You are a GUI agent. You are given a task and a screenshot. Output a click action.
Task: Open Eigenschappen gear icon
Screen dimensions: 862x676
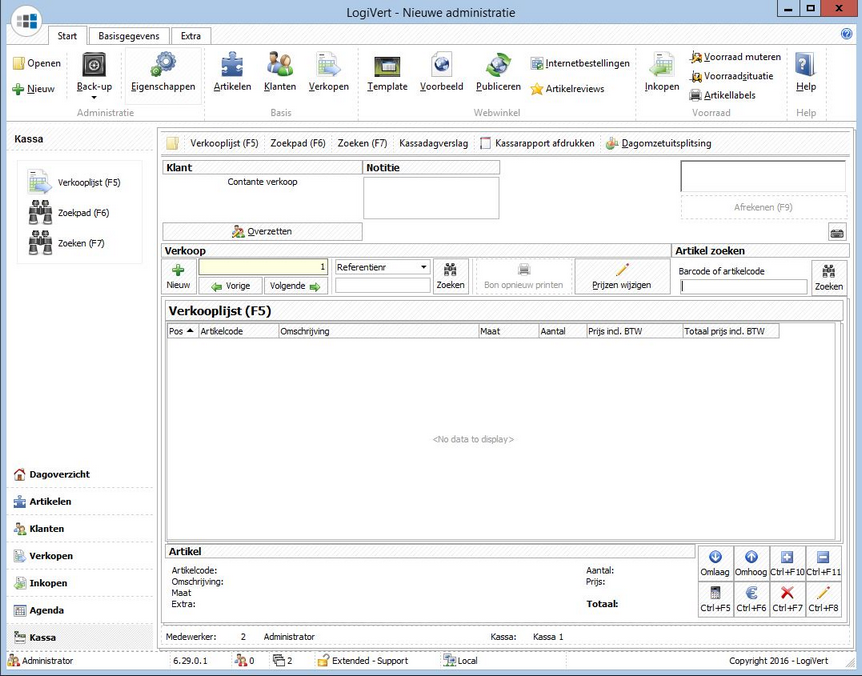[x=163, y=73]
